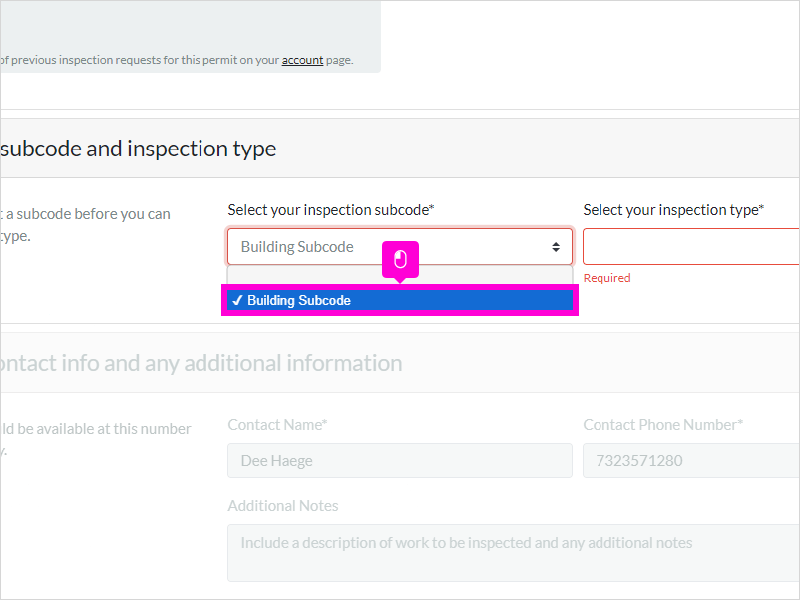The width and height of the screenshot is (800, 600).
Task: Click inside the Additional Notes text area
Action: pos(513,553)
